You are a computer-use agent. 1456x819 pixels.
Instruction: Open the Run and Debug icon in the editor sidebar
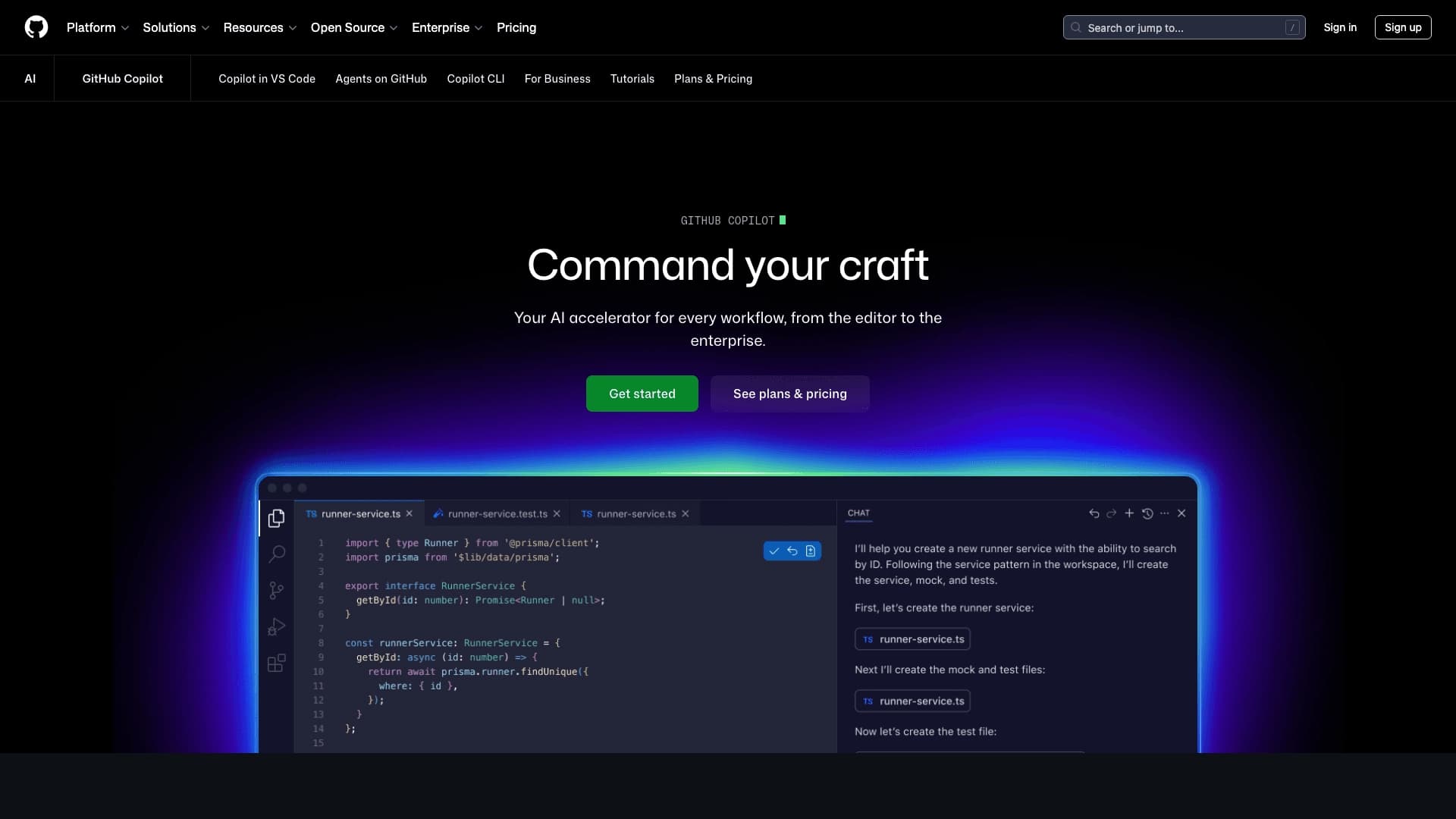[x=277, y=626]
